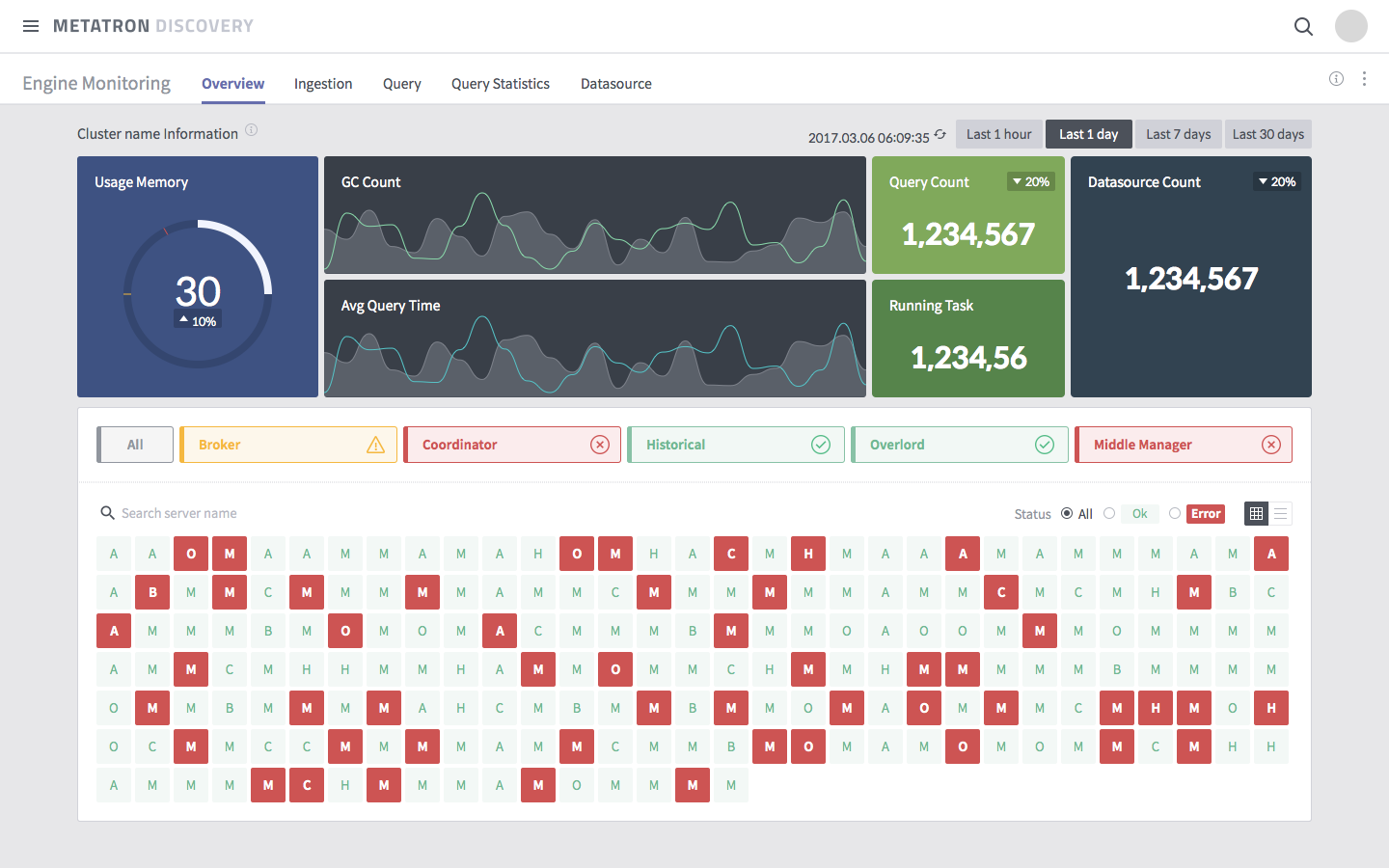Open the Query Count card

[968, 215]
